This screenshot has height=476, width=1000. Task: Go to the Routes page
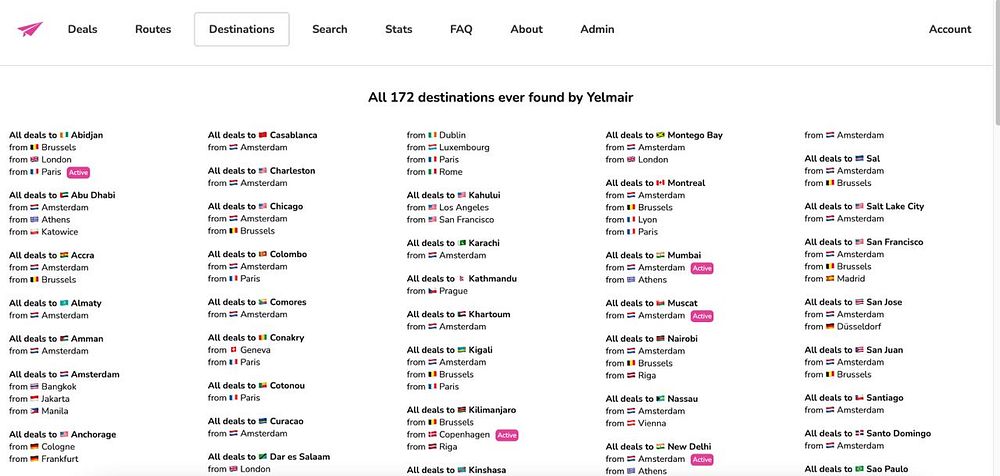[153, 29]
